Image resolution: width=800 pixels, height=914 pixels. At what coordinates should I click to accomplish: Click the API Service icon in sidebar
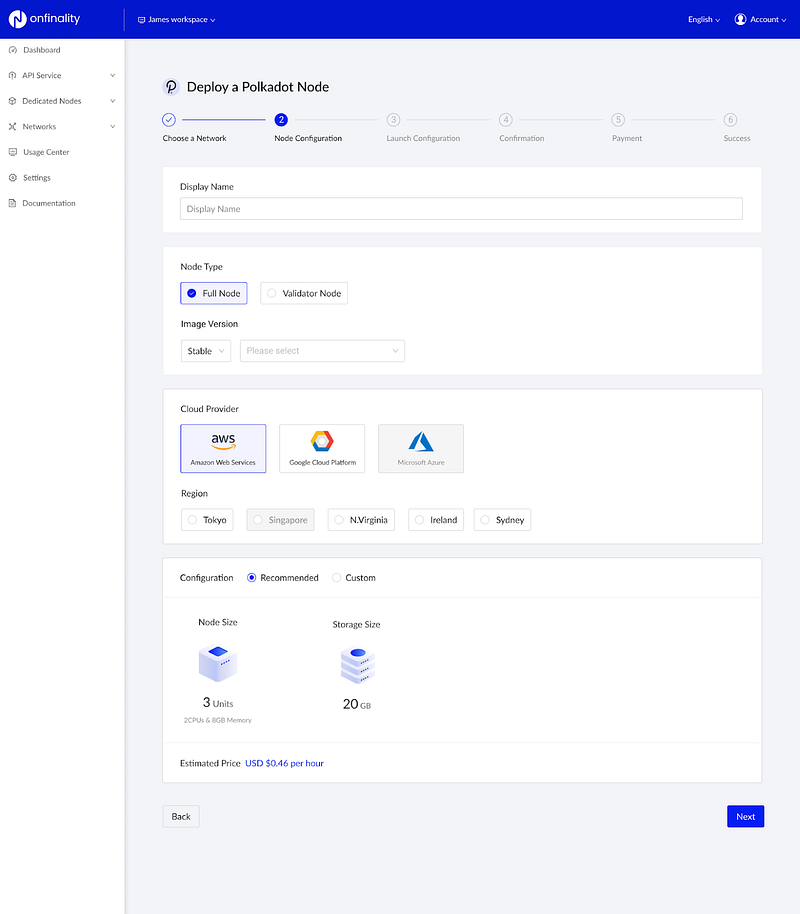coord(12,76)
